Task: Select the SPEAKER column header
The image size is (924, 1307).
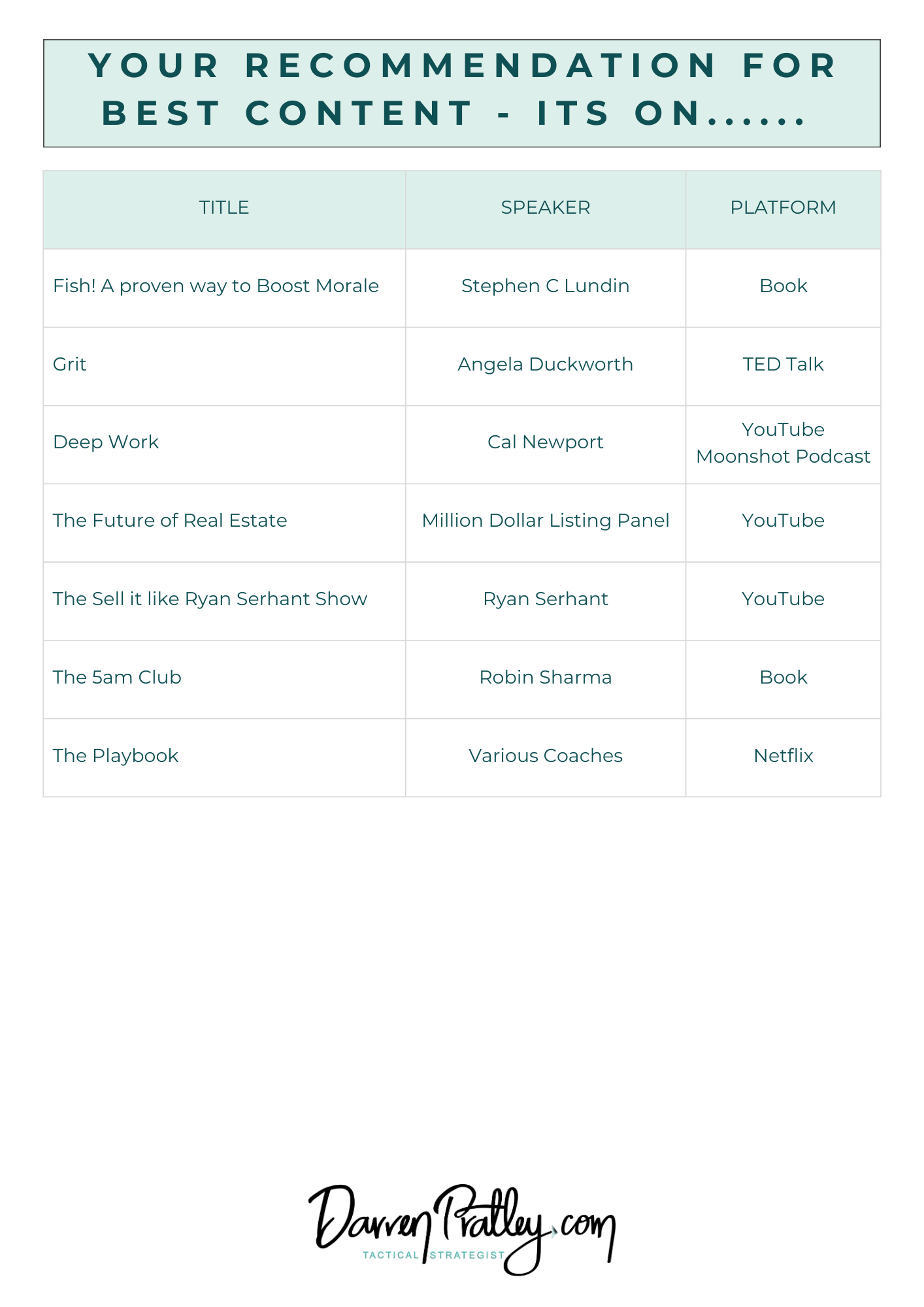Action: 545,208
